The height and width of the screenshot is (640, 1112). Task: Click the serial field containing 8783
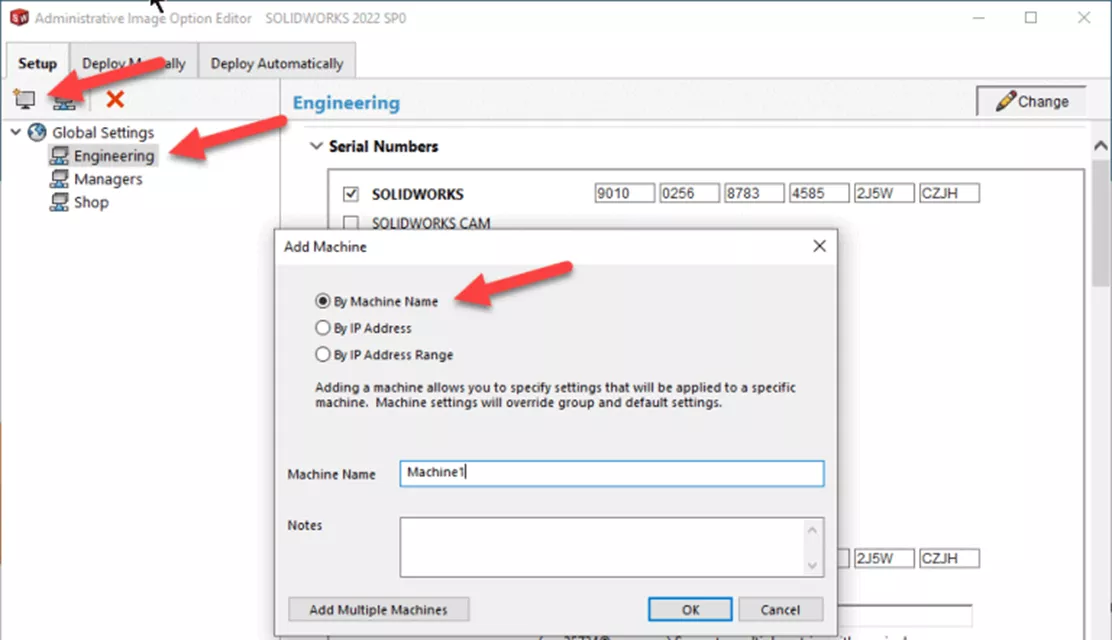[x=754, y=193]
